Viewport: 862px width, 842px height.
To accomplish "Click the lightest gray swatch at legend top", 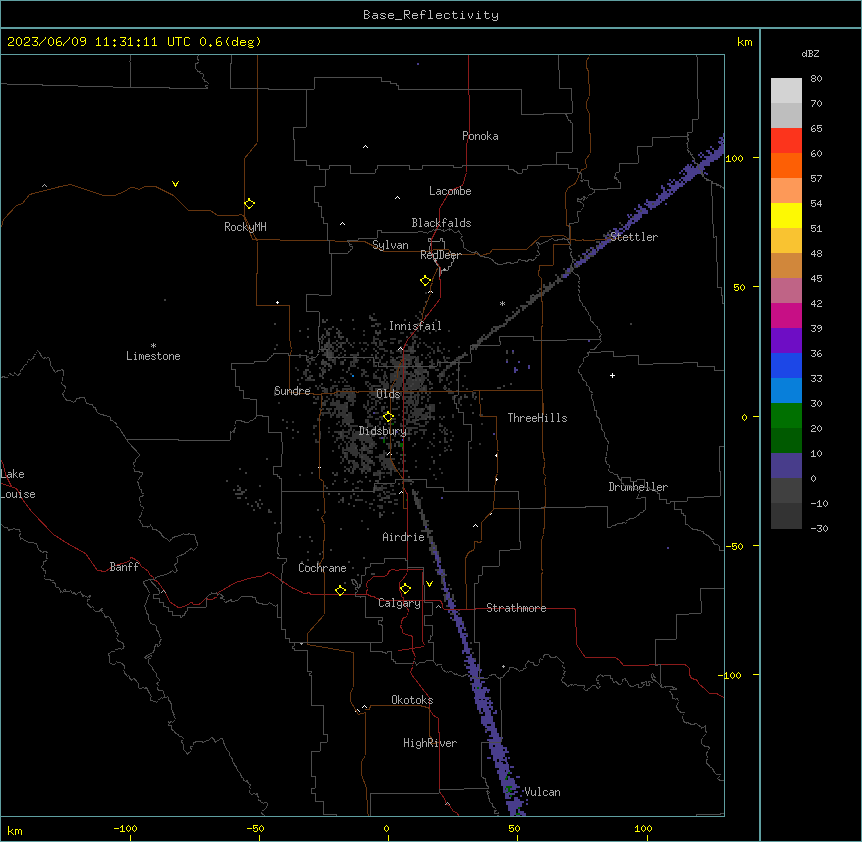I will pos(786,90).
